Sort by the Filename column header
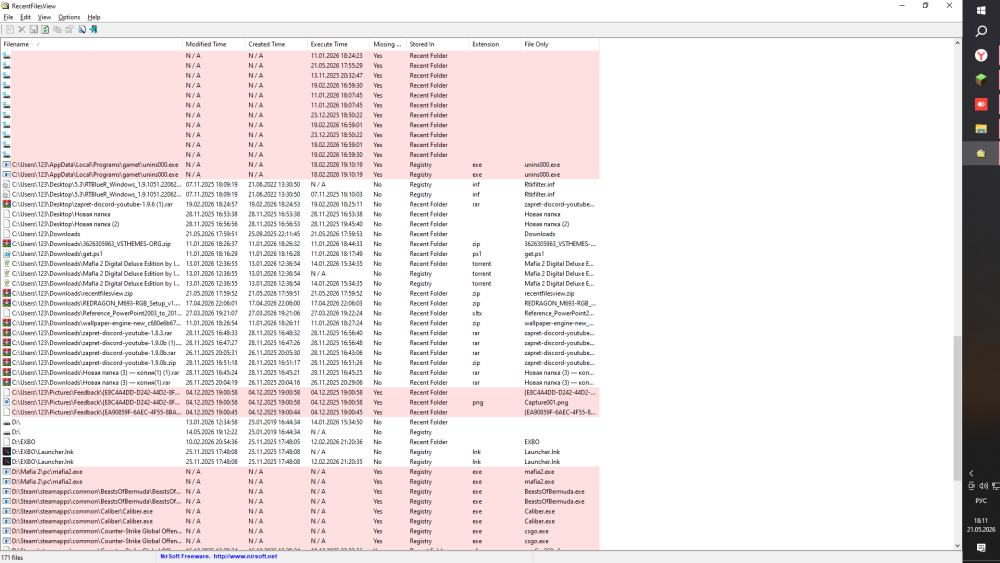The height and width of the screenshot is (563, 1000). (91, 45)
